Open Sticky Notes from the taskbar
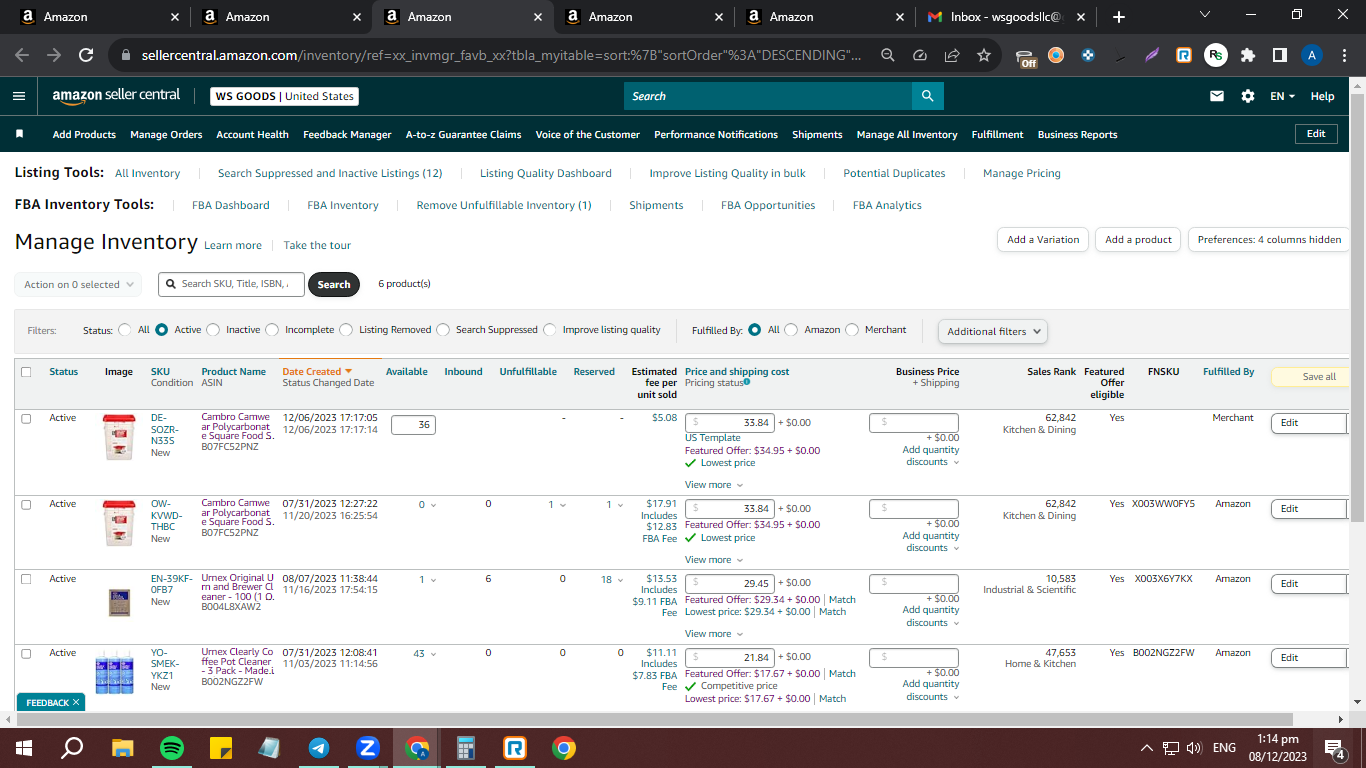 [x=221, y=748]
